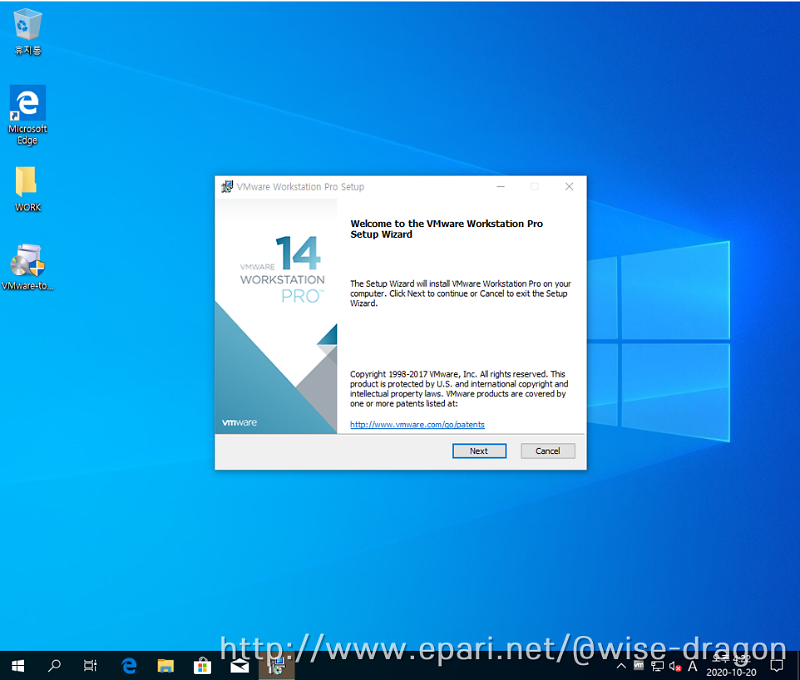Open the Action Center notifications icon

point(777,666)
